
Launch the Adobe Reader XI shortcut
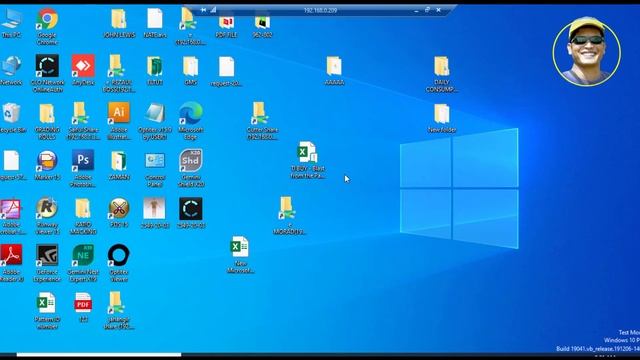(11, 256)
